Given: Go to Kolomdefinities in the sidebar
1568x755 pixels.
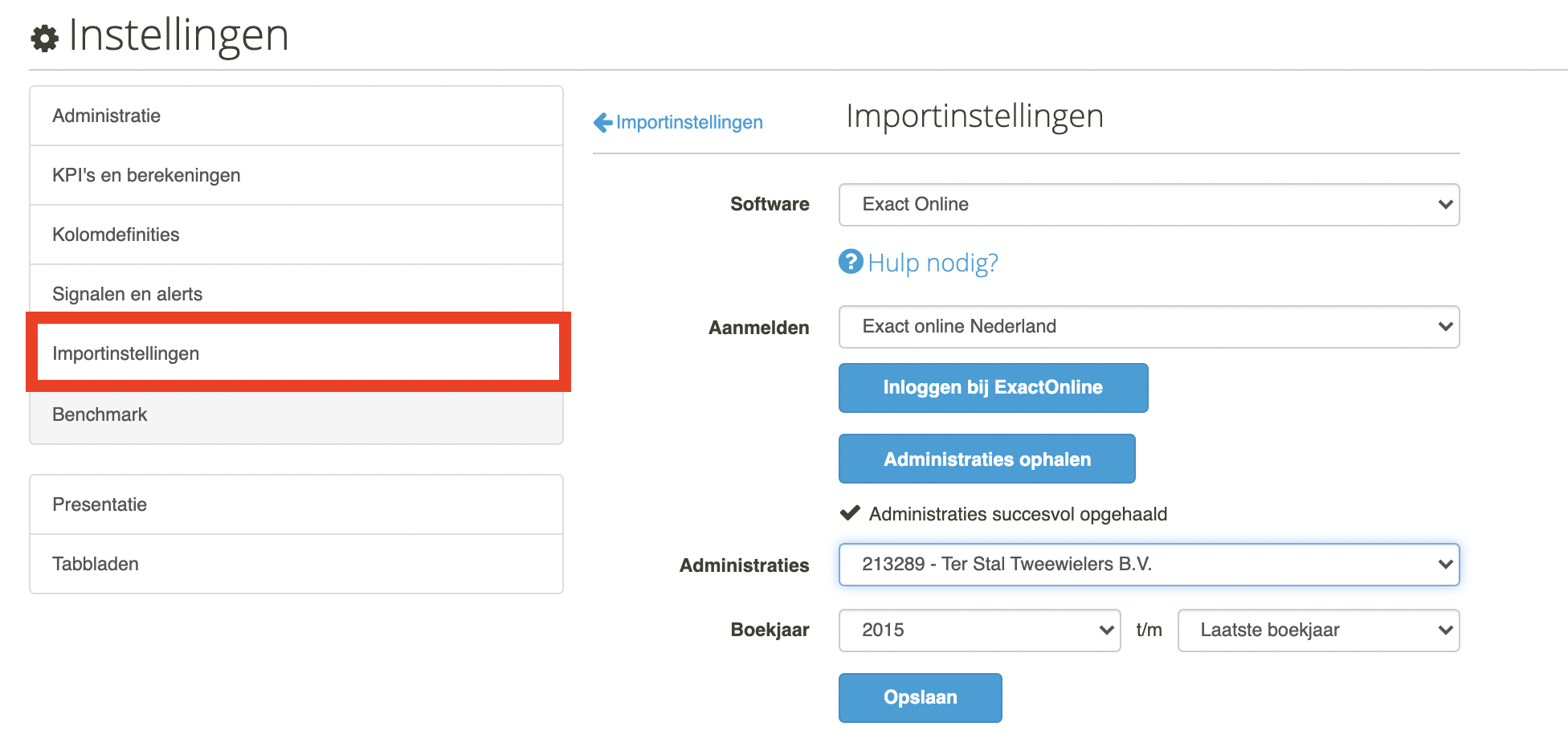Looking at the screenshot, I should tap(296, 235).
